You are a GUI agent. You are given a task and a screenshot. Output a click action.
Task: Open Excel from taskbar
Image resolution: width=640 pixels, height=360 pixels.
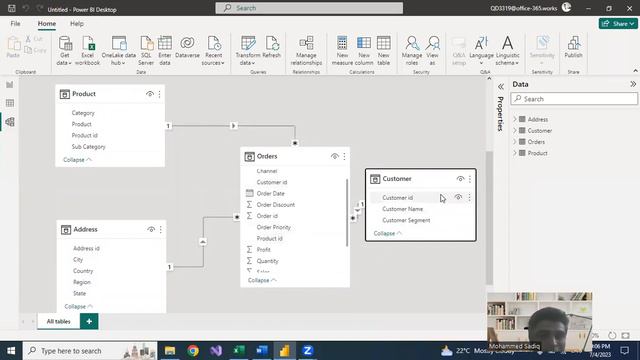point(239,351)
